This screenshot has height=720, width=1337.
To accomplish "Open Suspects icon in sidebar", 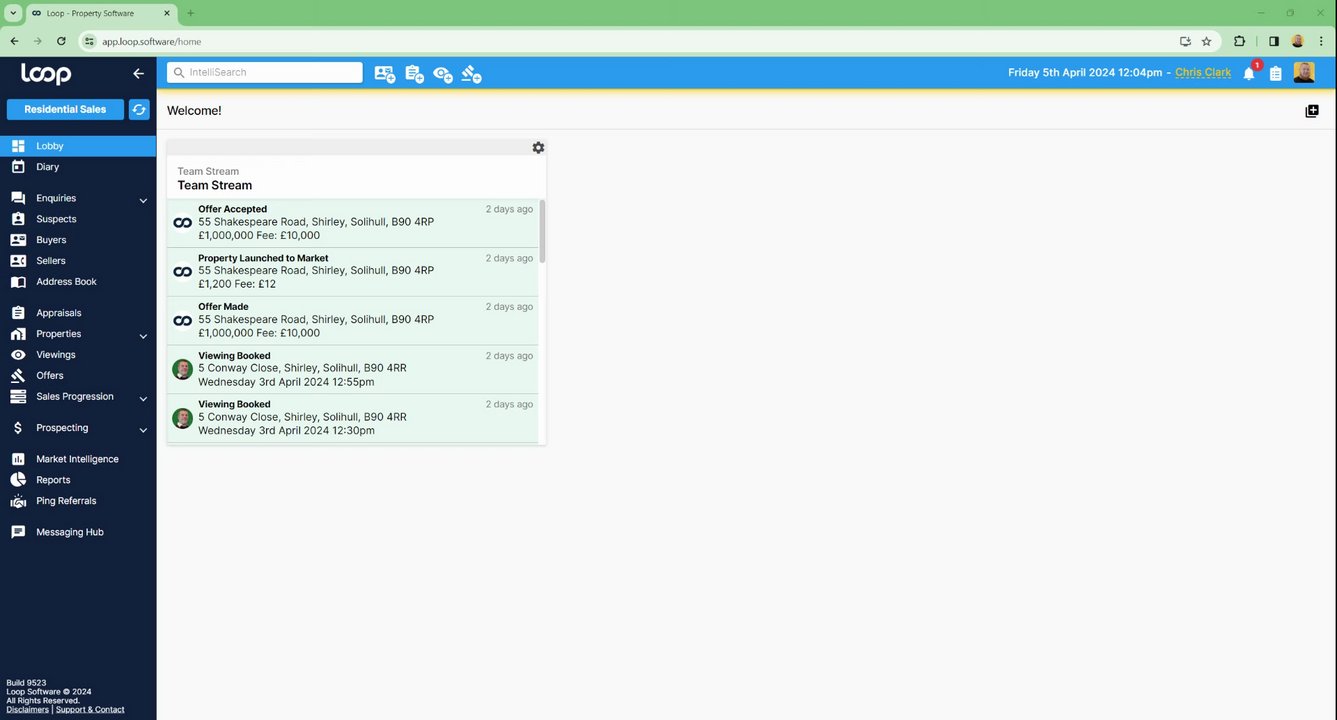I will click(18, 219).
